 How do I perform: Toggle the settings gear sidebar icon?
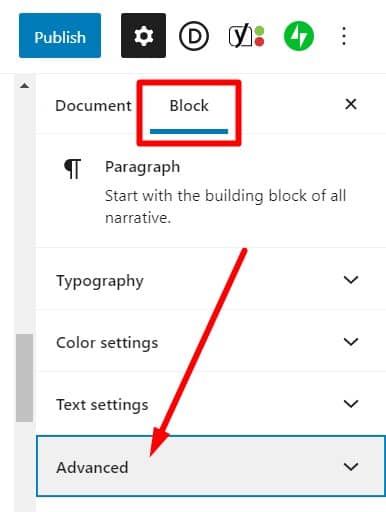143,36
